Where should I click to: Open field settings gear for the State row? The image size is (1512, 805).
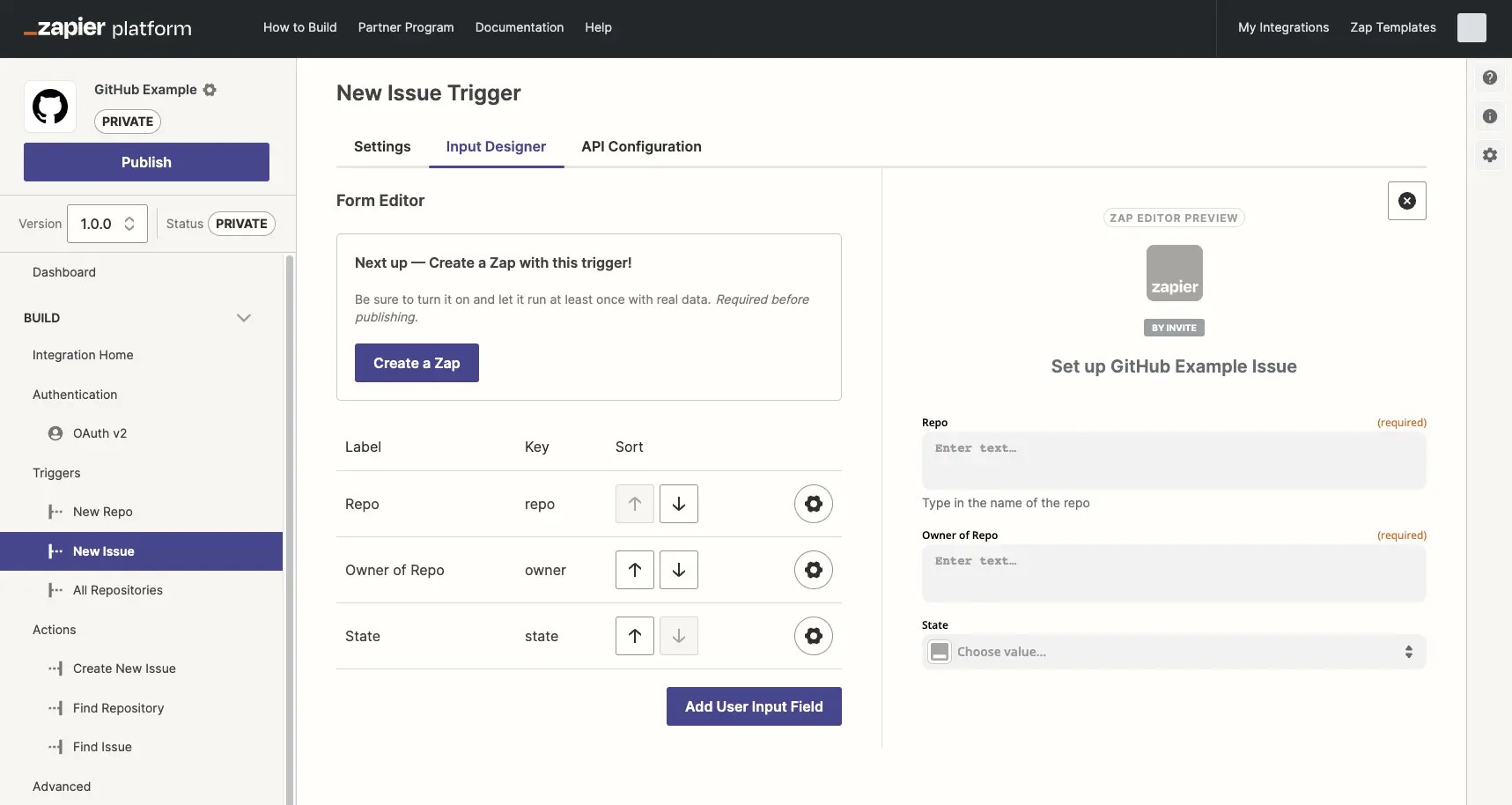coord(813,635)
